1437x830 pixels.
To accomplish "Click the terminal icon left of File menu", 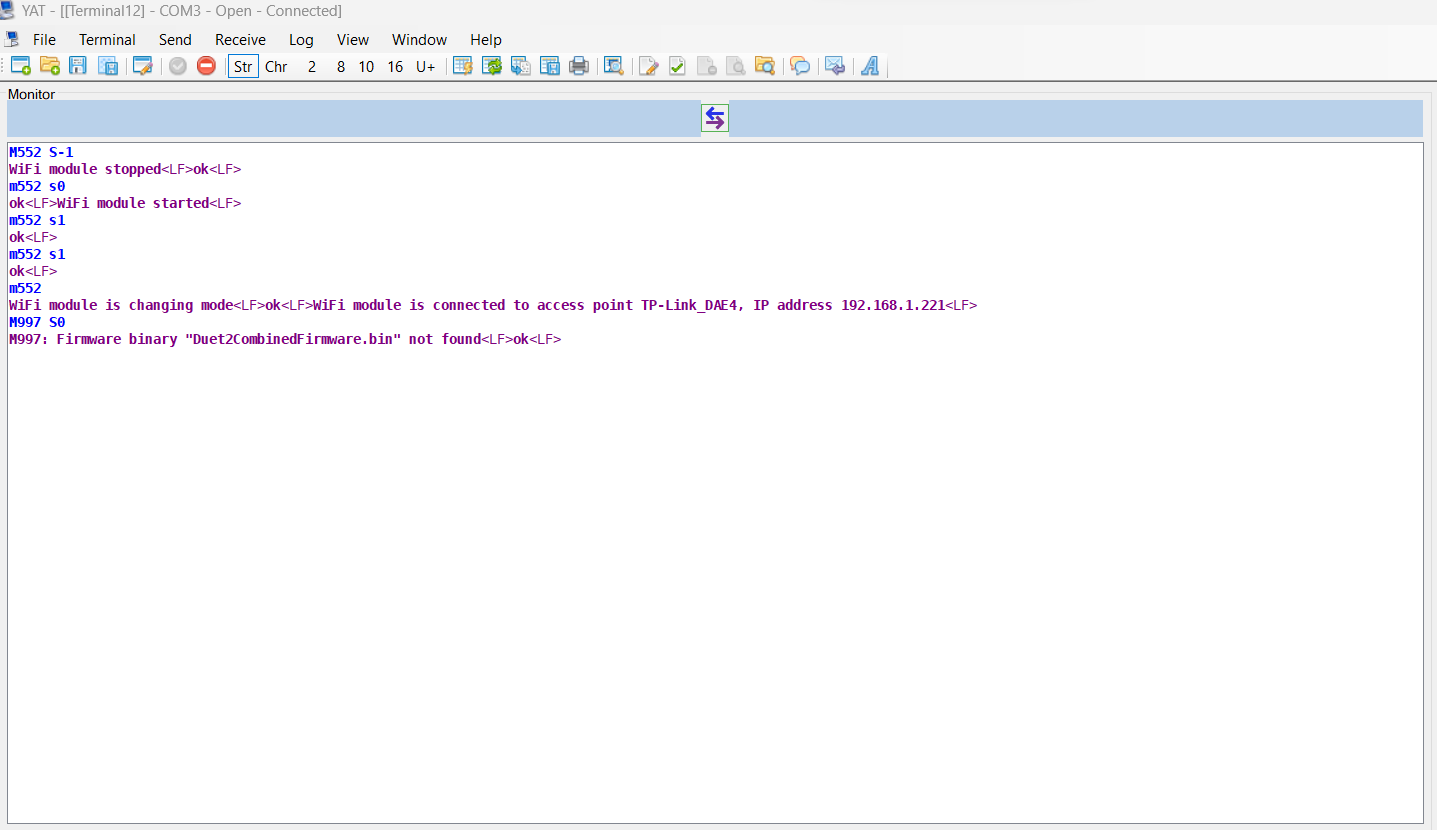I will coord(12,39).
